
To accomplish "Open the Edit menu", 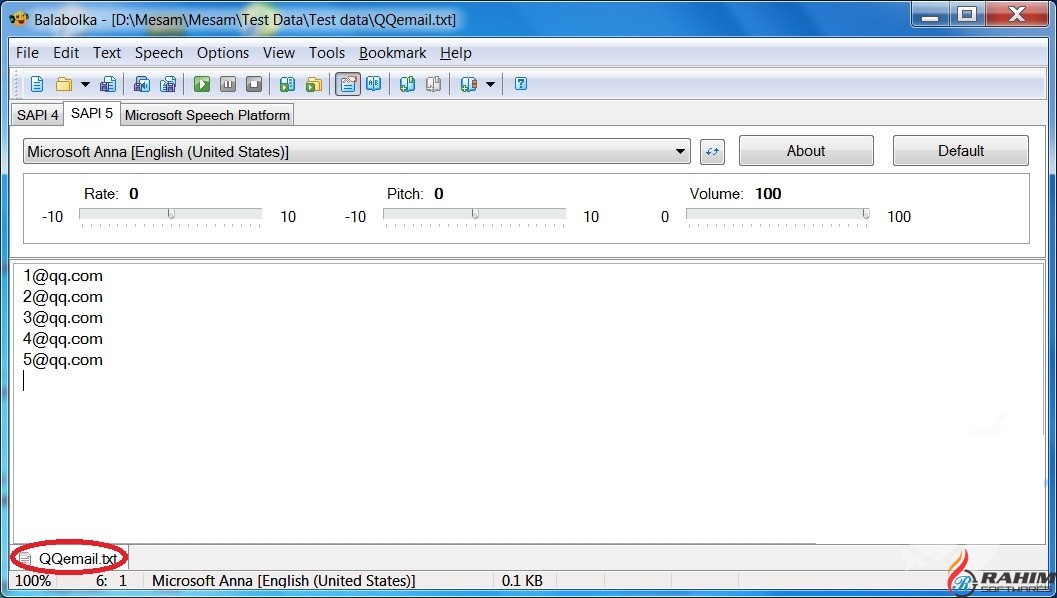I will (66, 53).
